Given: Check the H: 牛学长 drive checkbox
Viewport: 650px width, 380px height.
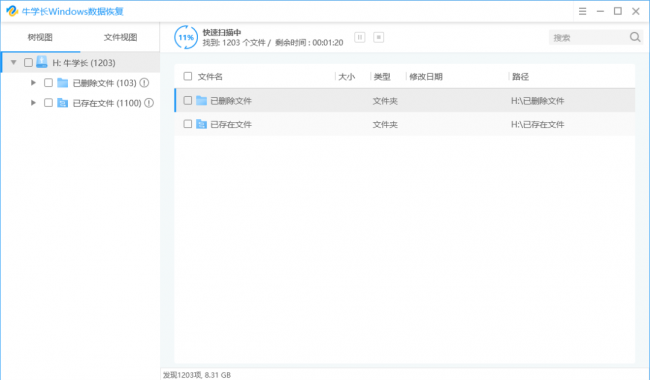Looking at the screenshot, I should click(28, 63).
